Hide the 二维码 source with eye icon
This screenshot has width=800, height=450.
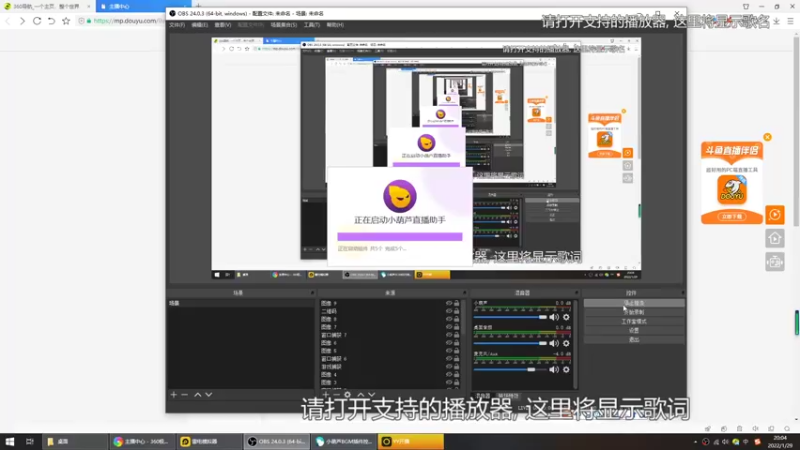449,311
